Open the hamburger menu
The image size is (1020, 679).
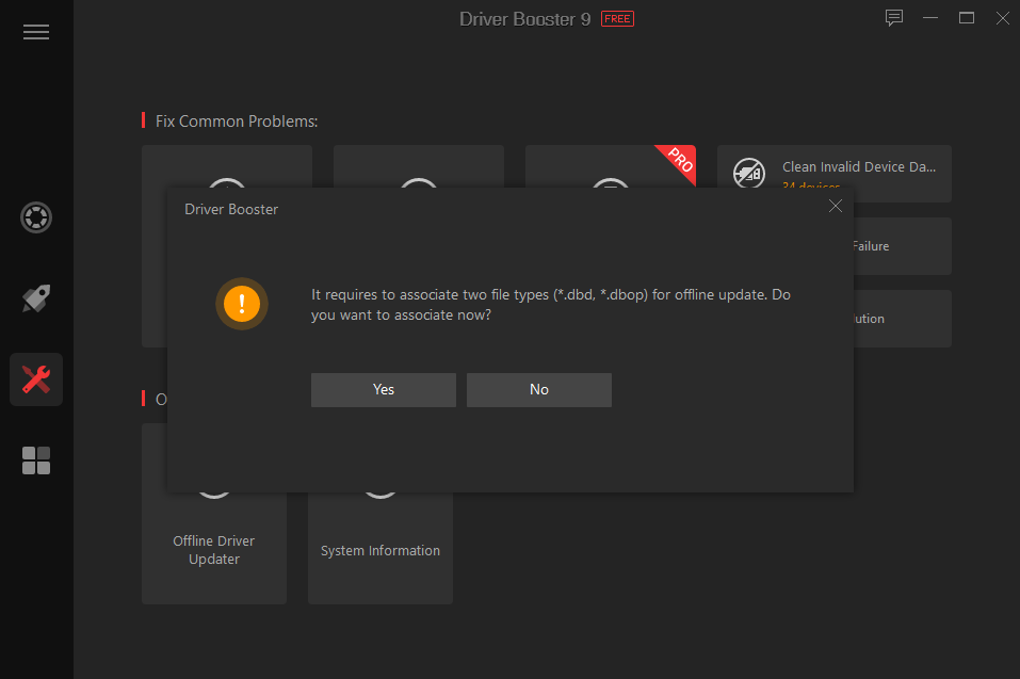click(36, 32)
